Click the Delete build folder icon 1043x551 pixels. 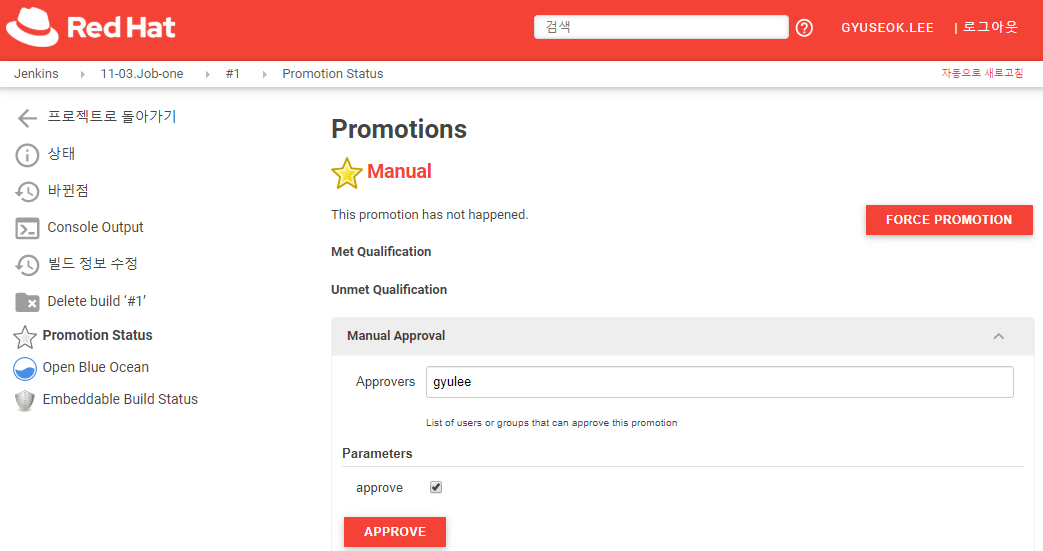tap(27, 302)
